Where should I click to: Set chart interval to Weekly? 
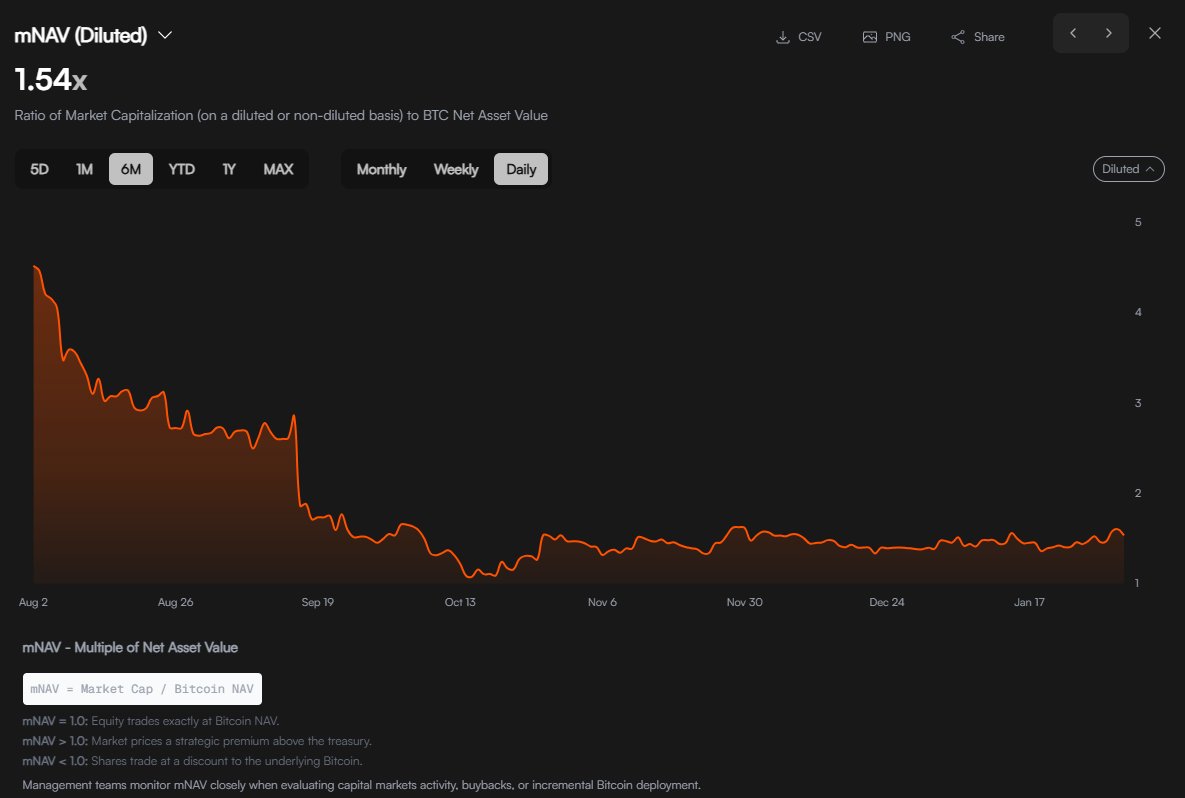(456, 169)
